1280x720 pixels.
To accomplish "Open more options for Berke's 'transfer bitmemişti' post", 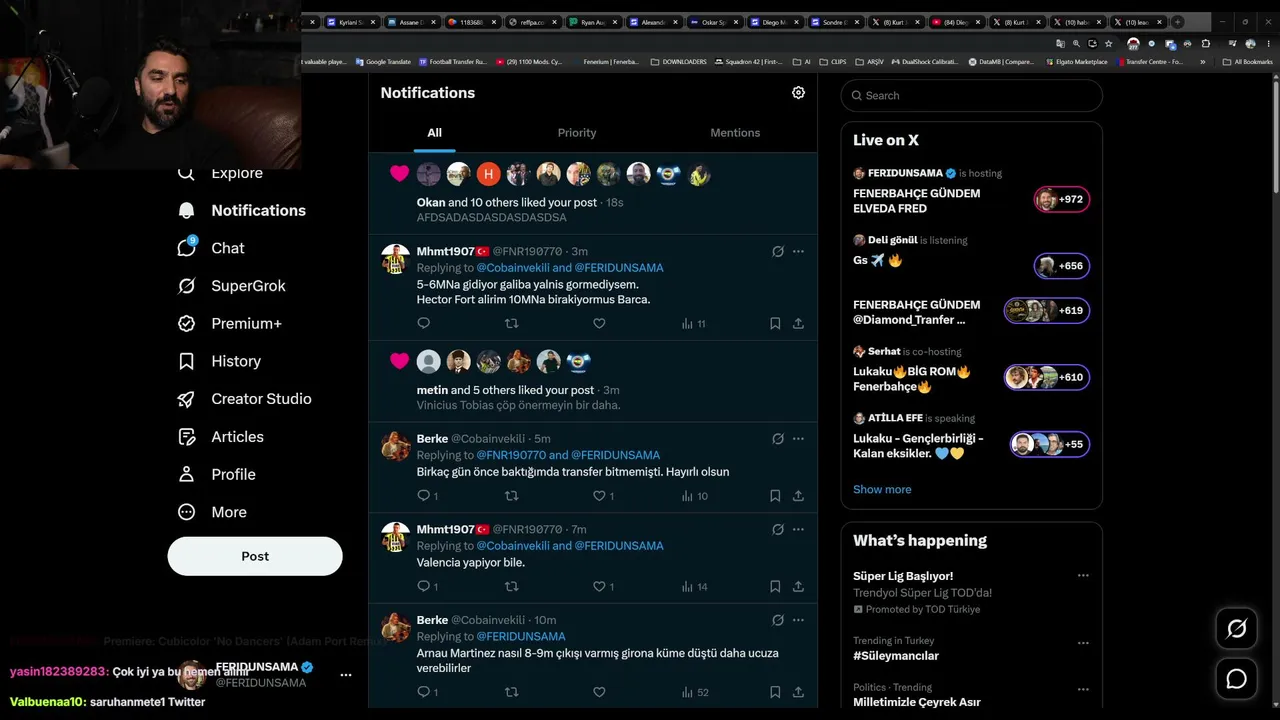I will coord(798,438).
